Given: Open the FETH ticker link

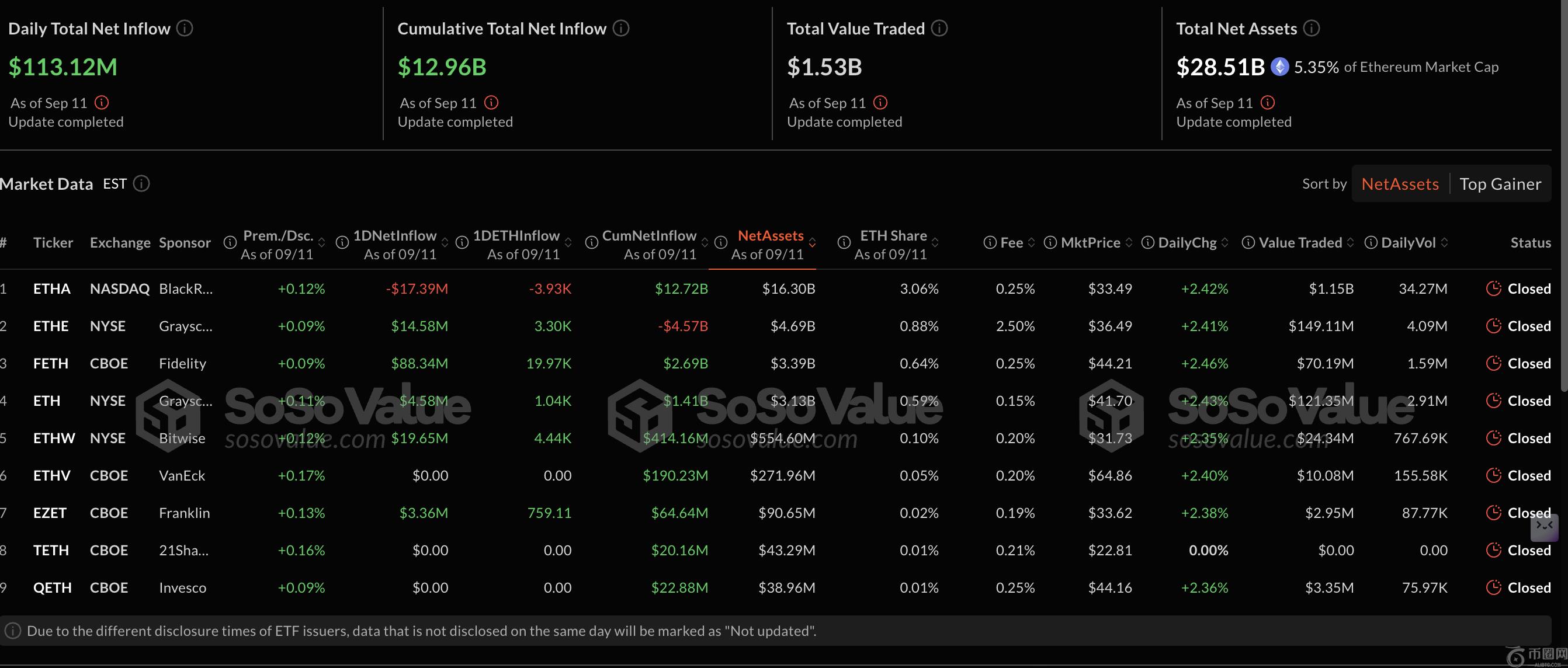Looking at the screenshot, I should (x=50, y=364).
